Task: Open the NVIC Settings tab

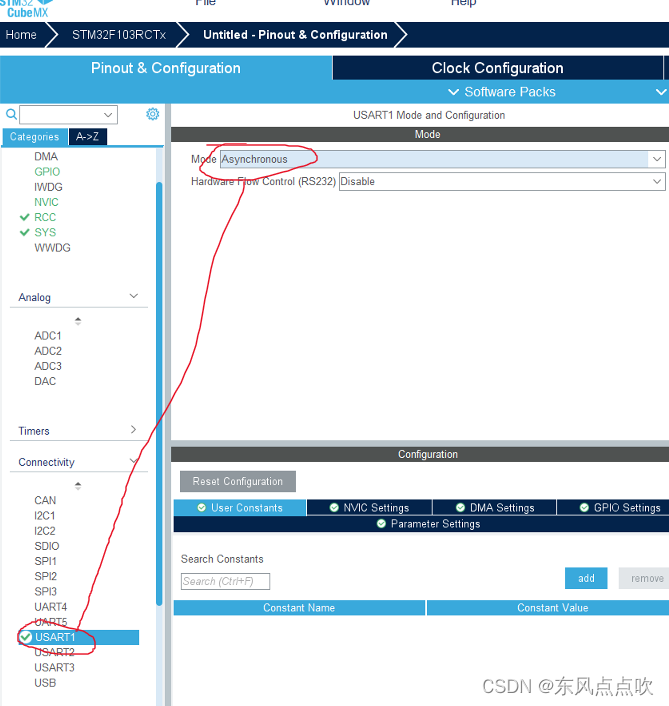Action: (x=369, y=508)
